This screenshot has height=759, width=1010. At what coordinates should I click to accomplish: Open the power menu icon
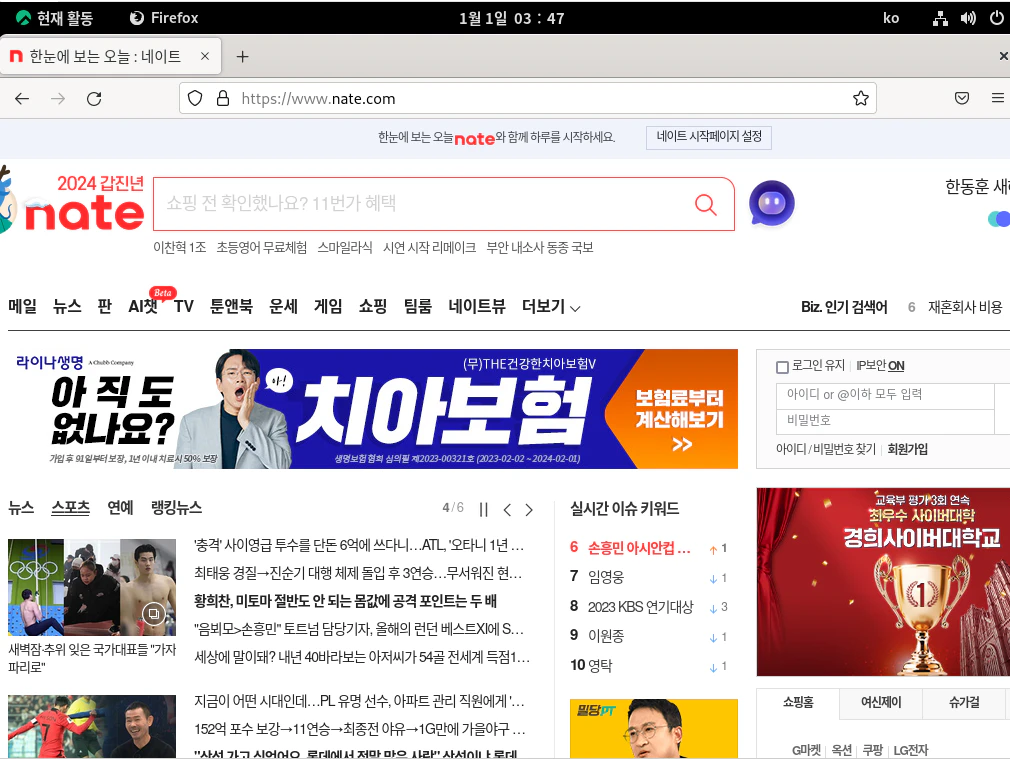[996, 18]
